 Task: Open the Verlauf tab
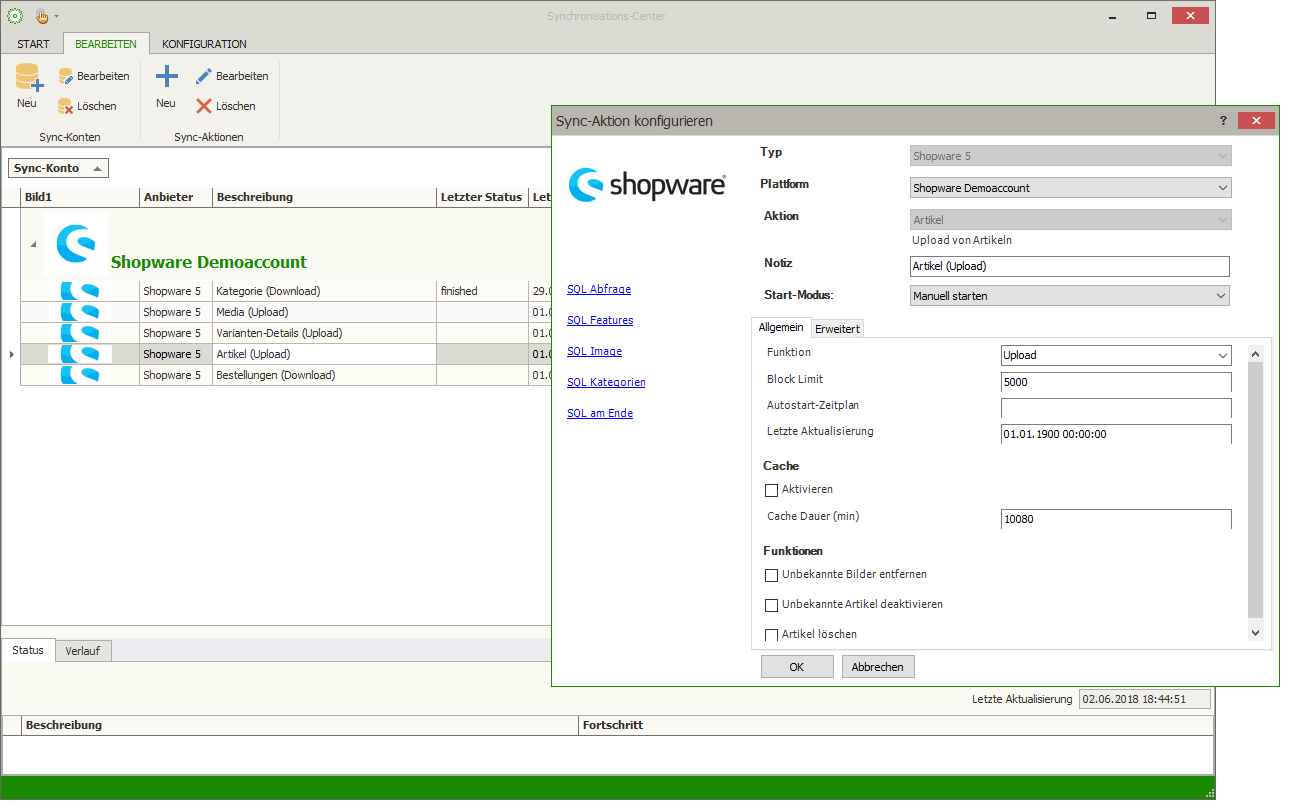coord(83,651)
